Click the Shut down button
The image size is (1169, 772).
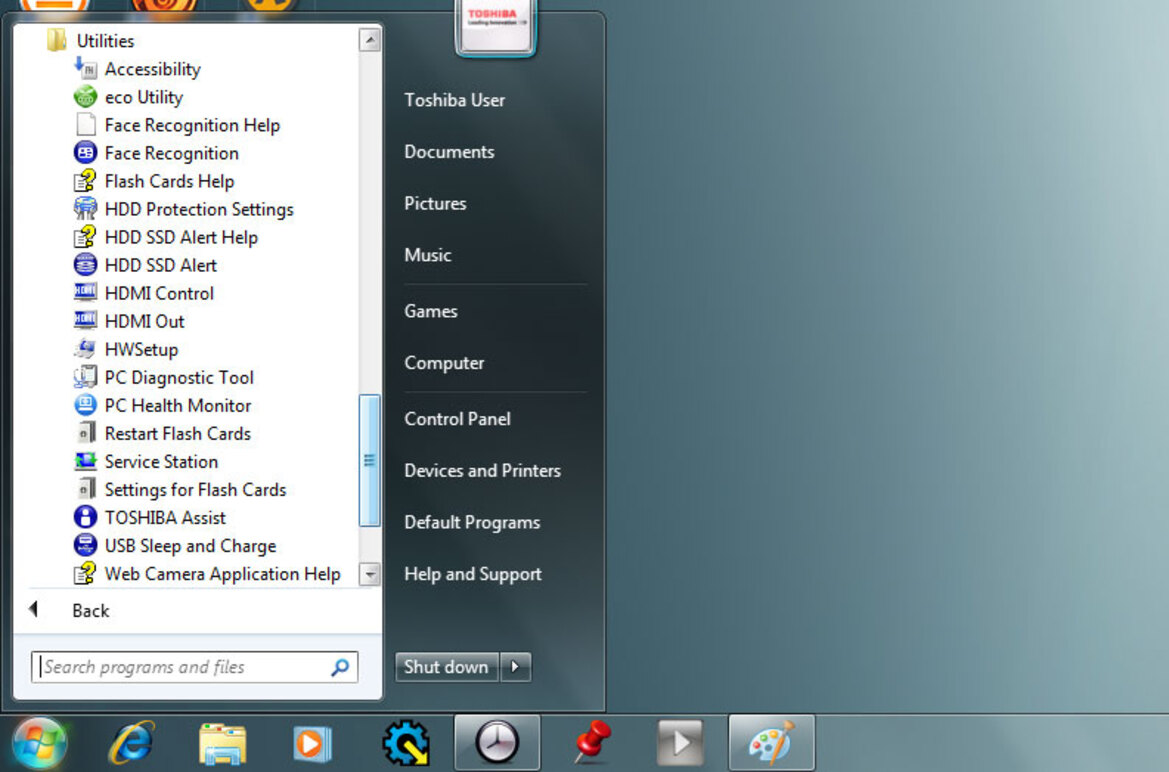[447, 667]
